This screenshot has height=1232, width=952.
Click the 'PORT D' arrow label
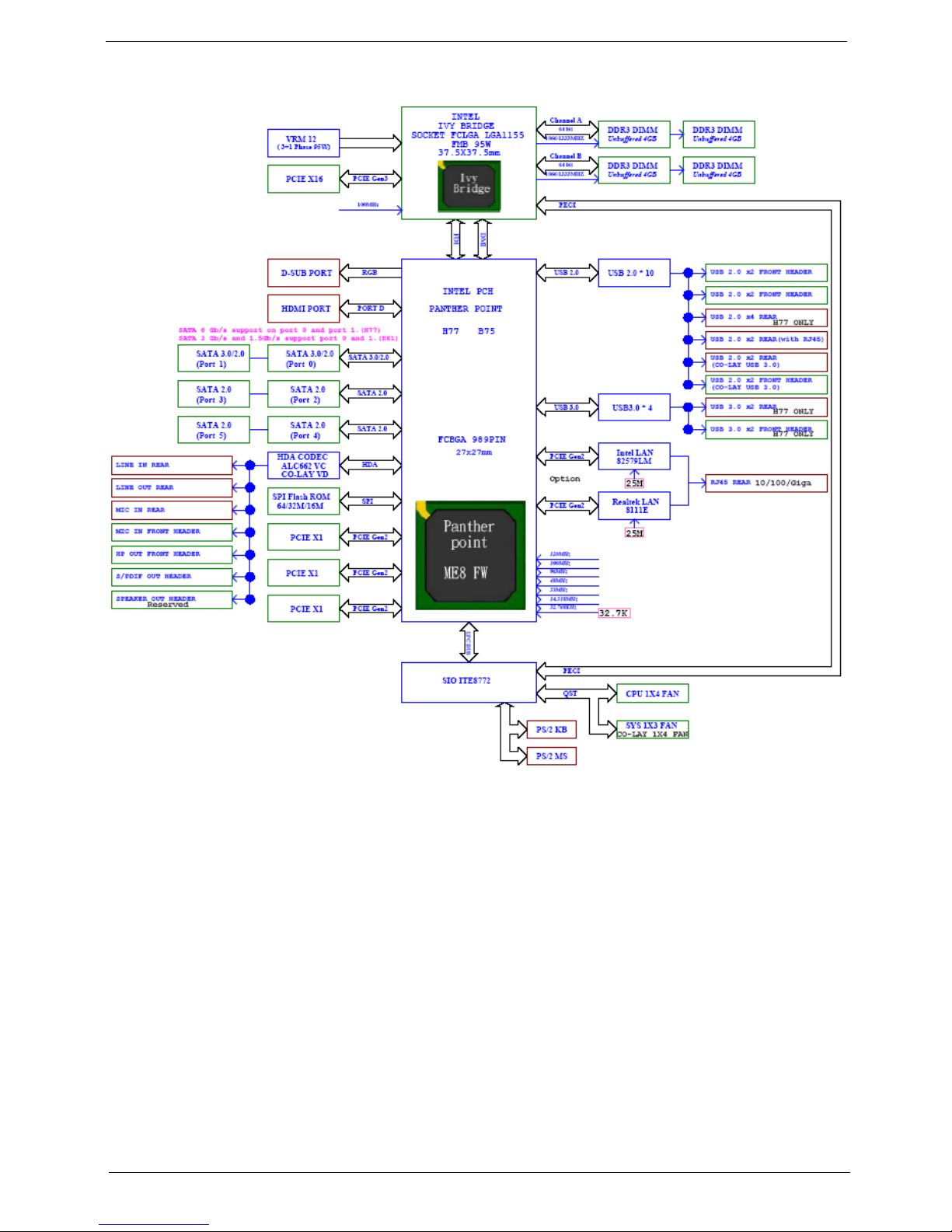(371, 309)
